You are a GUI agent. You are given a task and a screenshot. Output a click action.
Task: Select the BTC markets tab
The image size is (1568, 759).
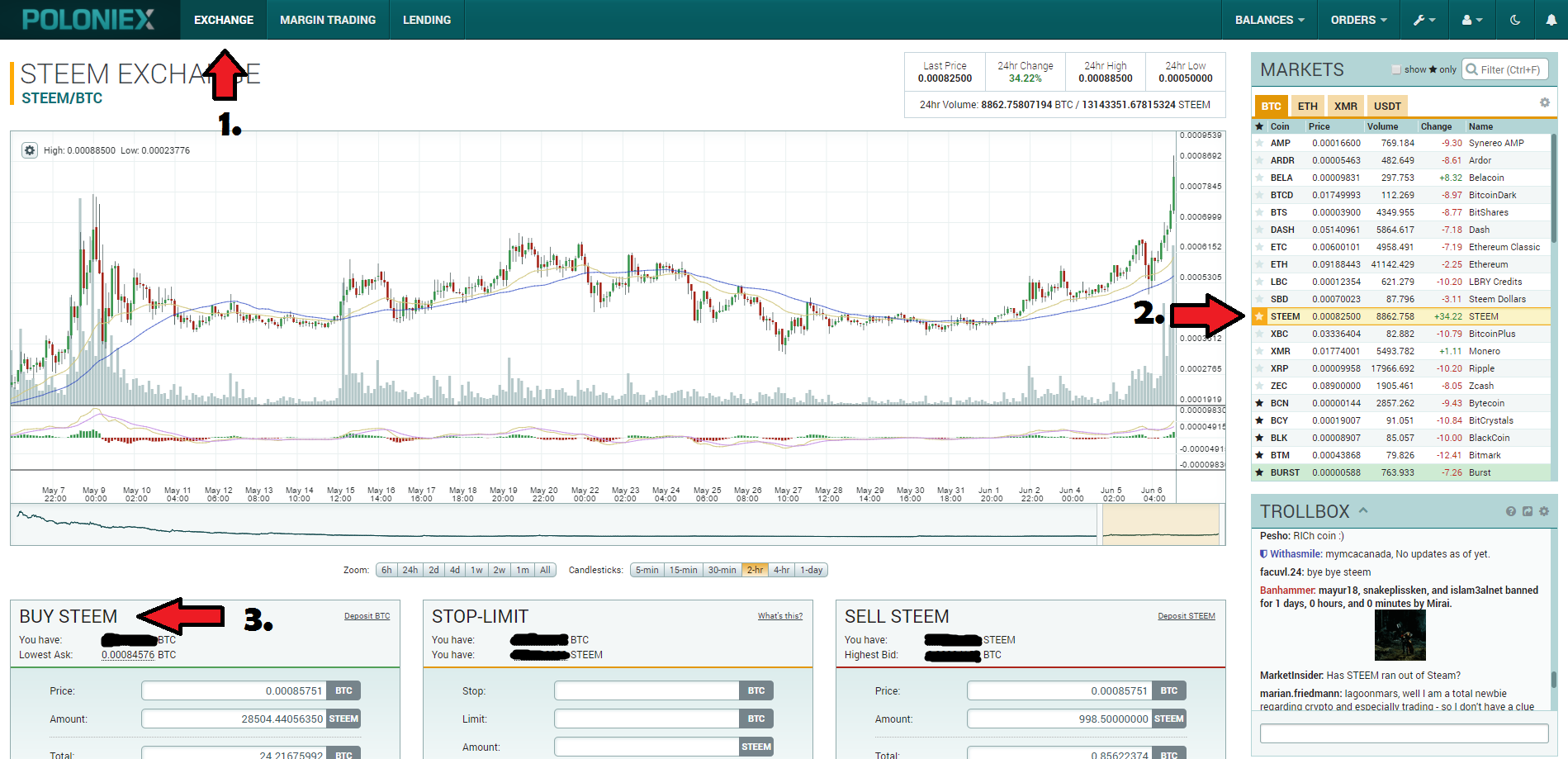[1271, 106]
